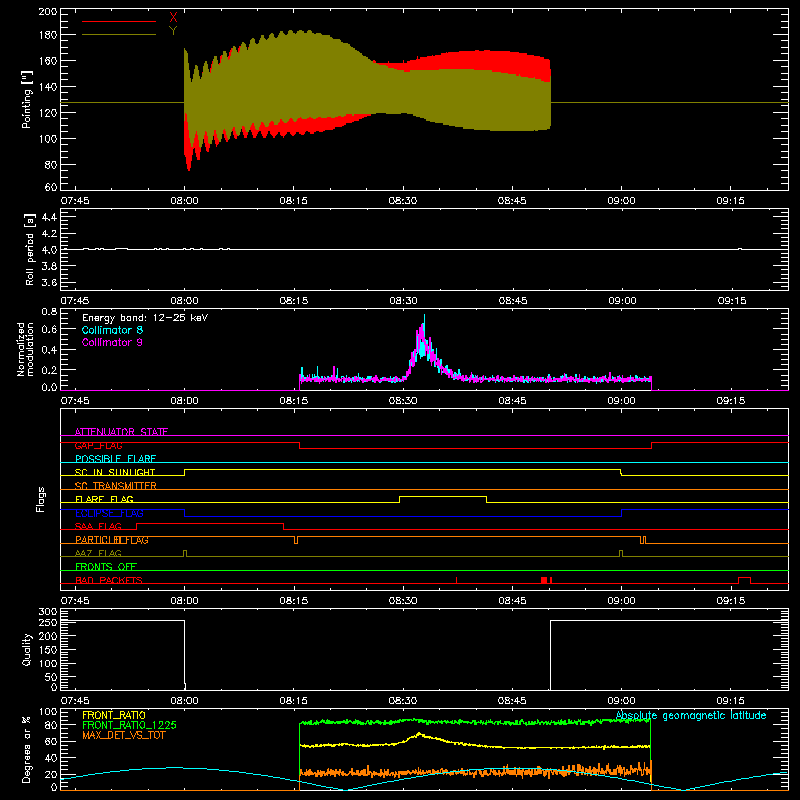
Task: Click the BAD_PACKETS bump after 09:15
Action: click(744, 579)
